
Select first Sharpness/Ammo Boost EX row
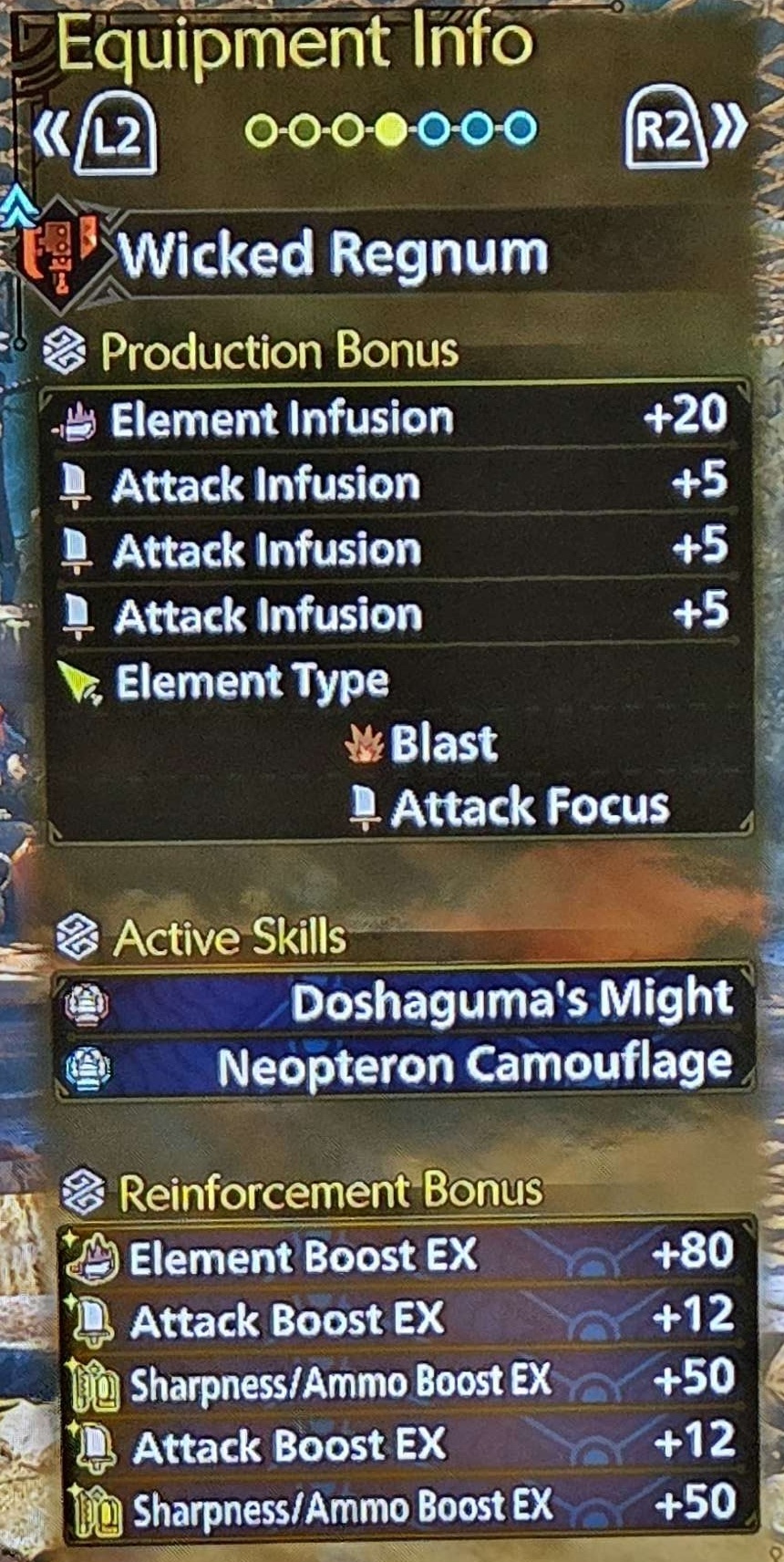click(408, 1381)
